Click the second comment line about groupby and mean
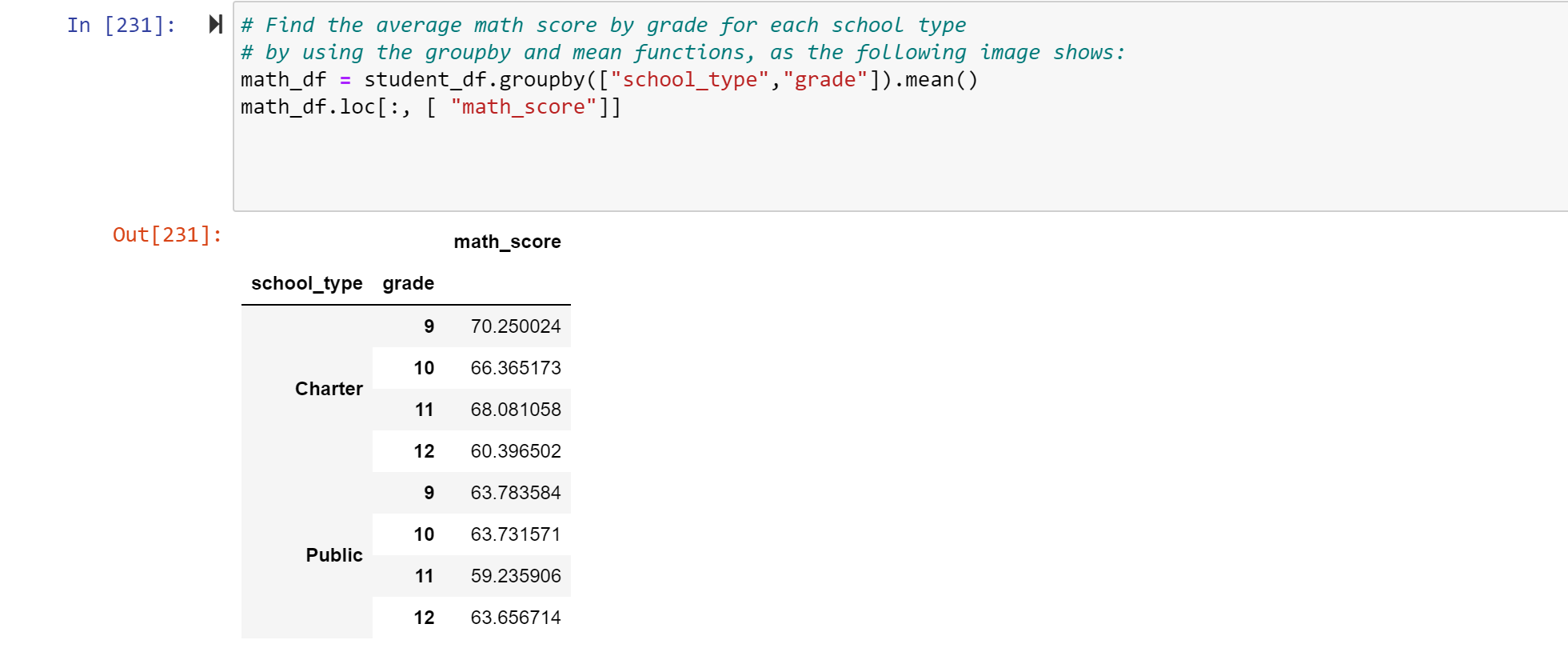This screenshot has width=1568, height=668. pos(683,53)
